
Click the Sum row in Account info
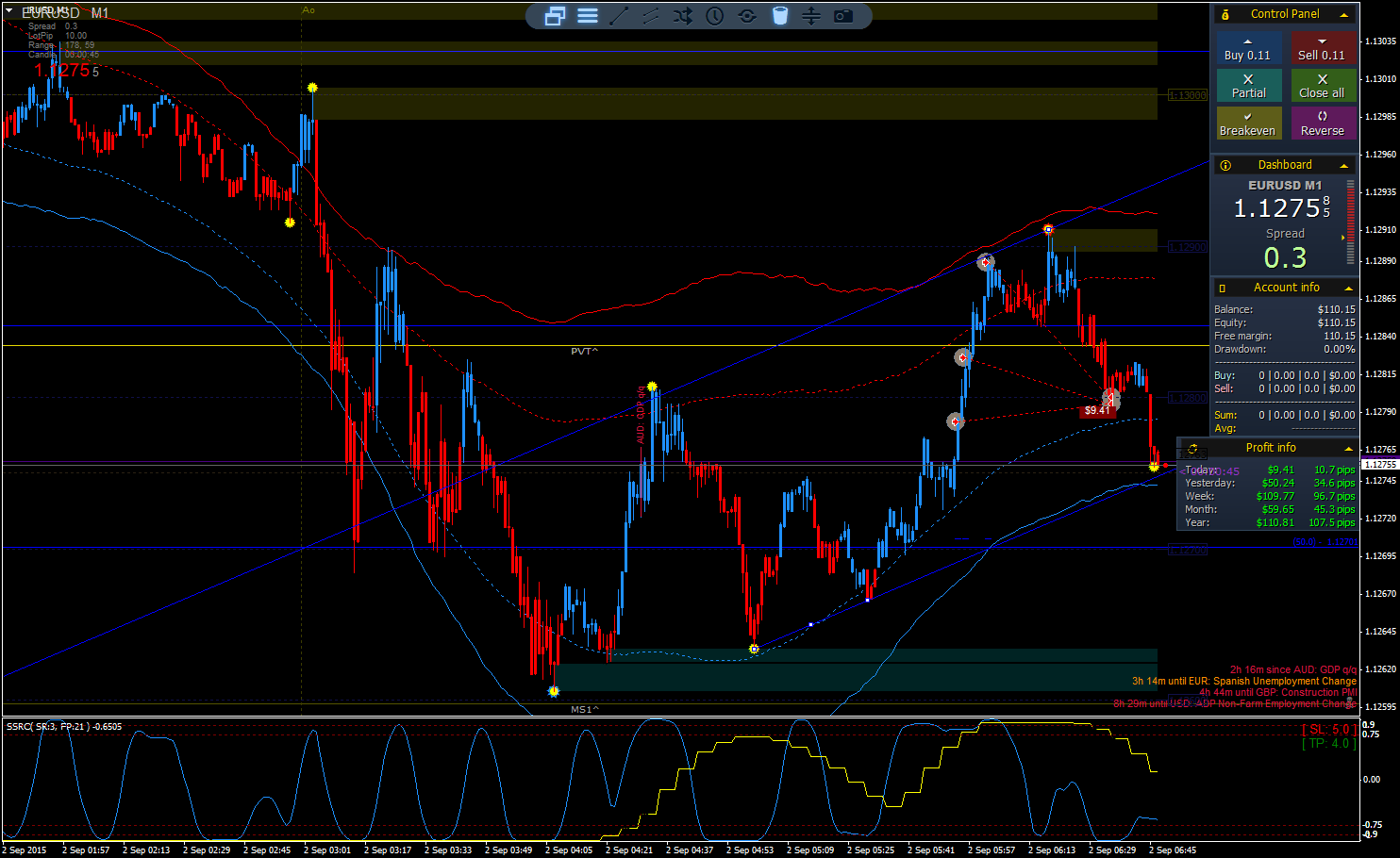[x=1285, y=415]
